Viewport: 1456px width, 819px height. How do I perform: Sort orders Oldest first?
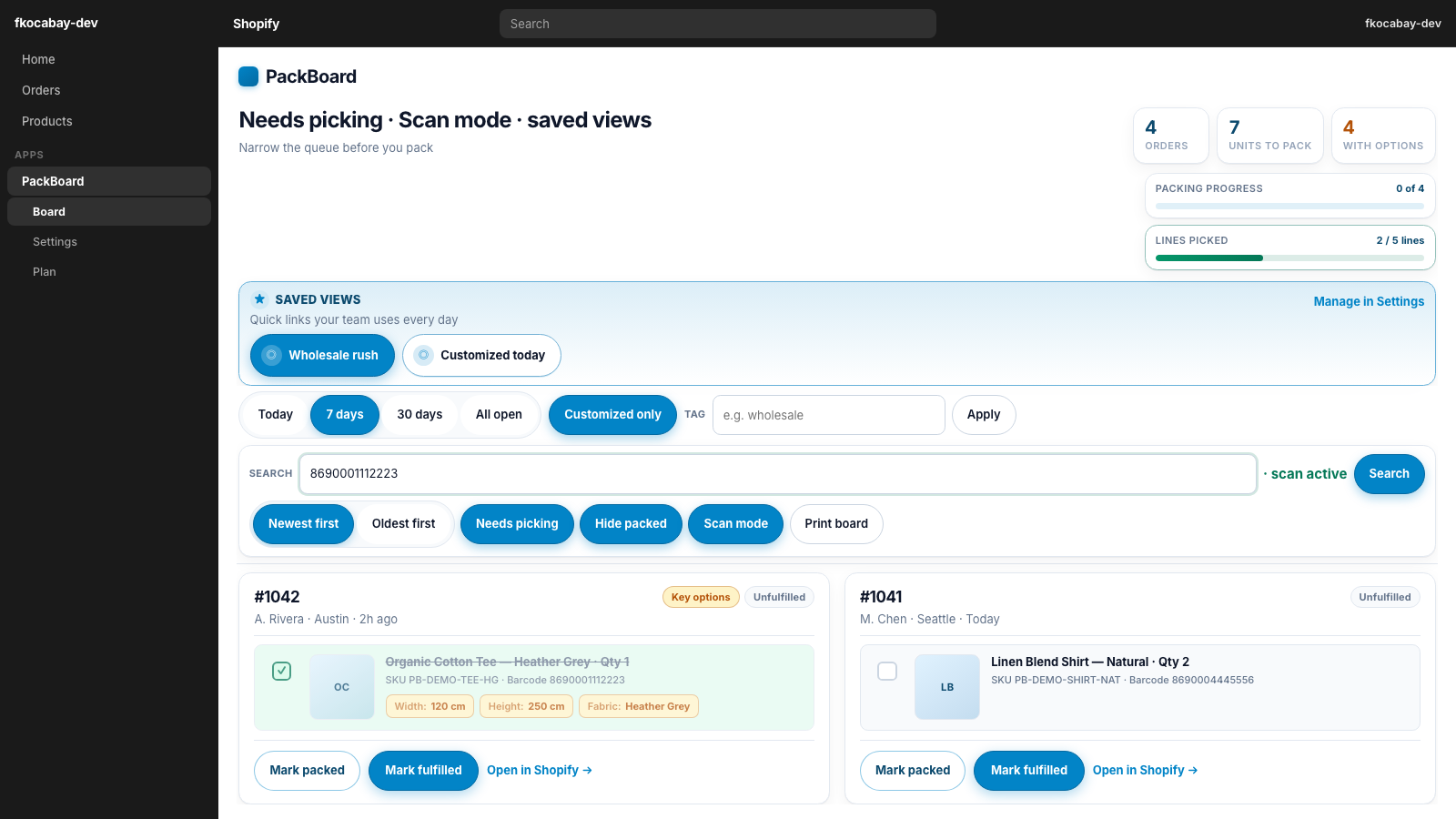pyautogui.click(x=403, y=524)
